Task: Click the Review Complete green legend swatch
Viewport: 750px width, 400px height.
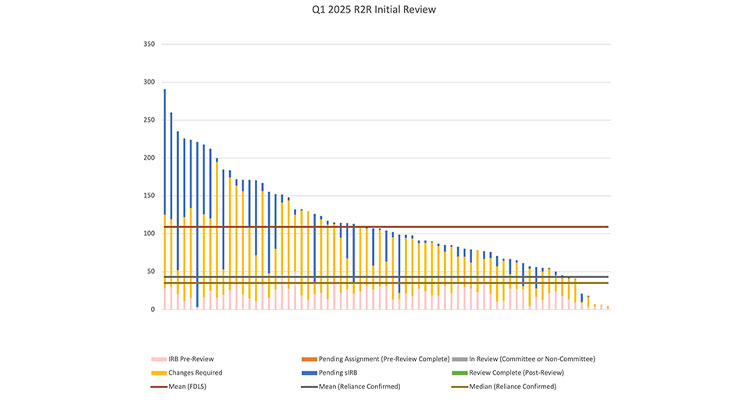Action: pos(461,372)
